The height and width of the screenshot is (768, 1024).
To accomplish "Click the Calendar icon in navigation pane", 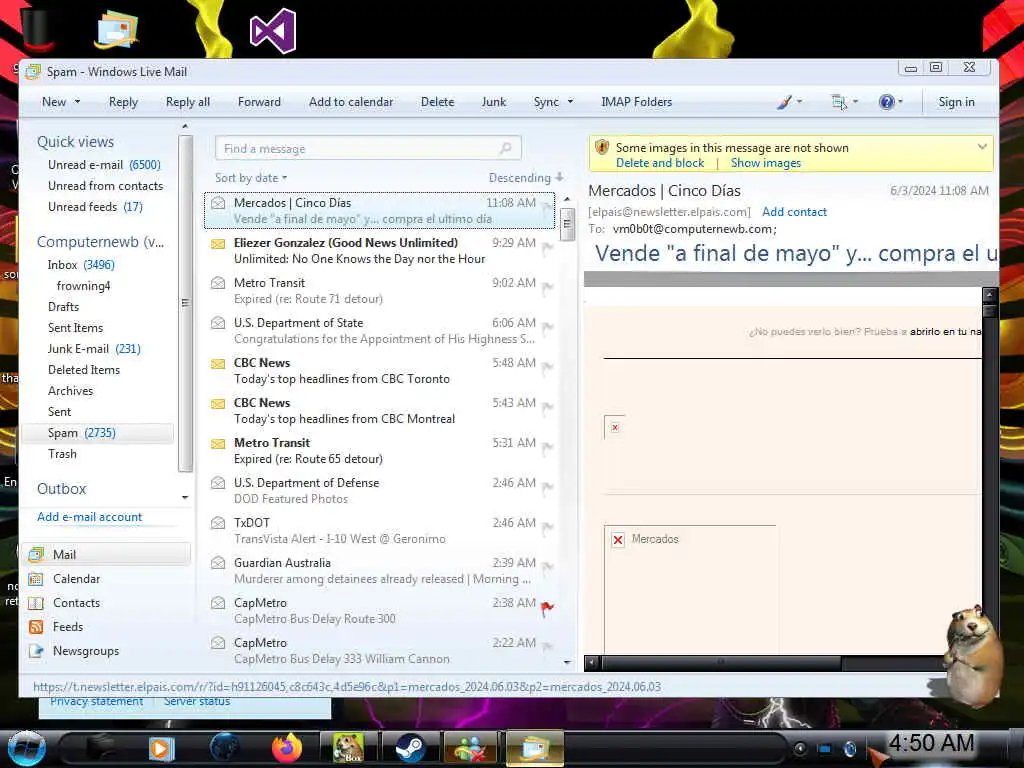I will [37, 579].
